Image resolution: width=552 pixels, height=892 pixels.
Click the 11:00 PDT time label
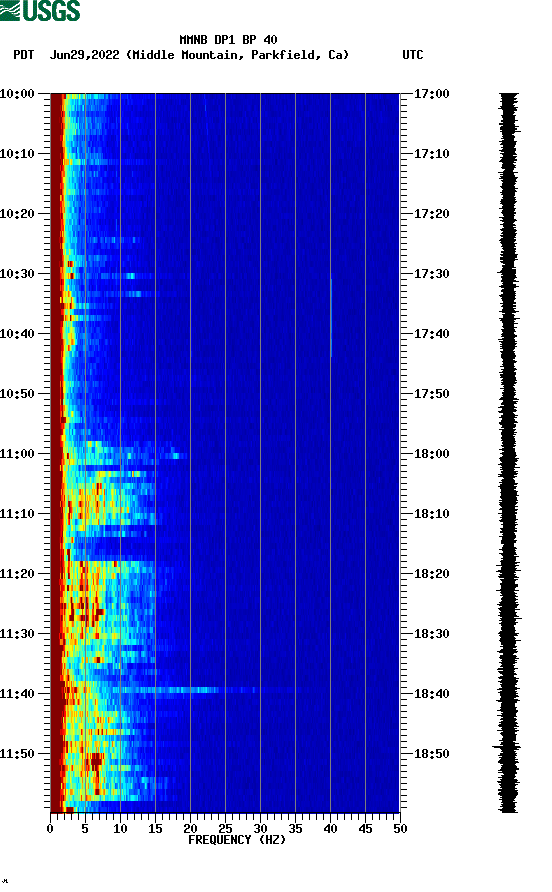[17, 453]
